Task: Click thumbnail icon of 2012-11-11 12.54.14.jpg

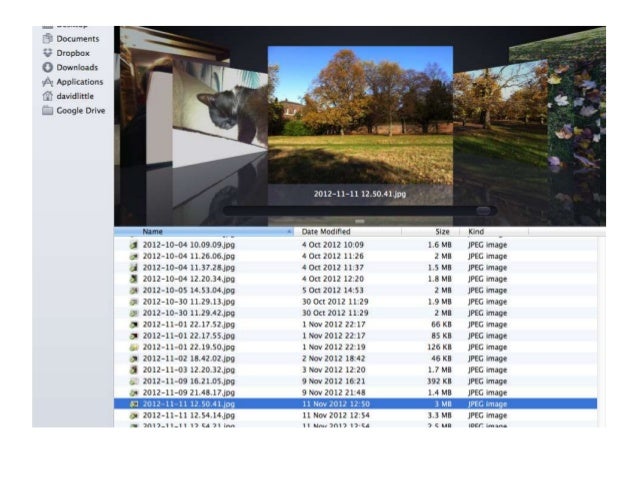Action: [x=134, y=416]
